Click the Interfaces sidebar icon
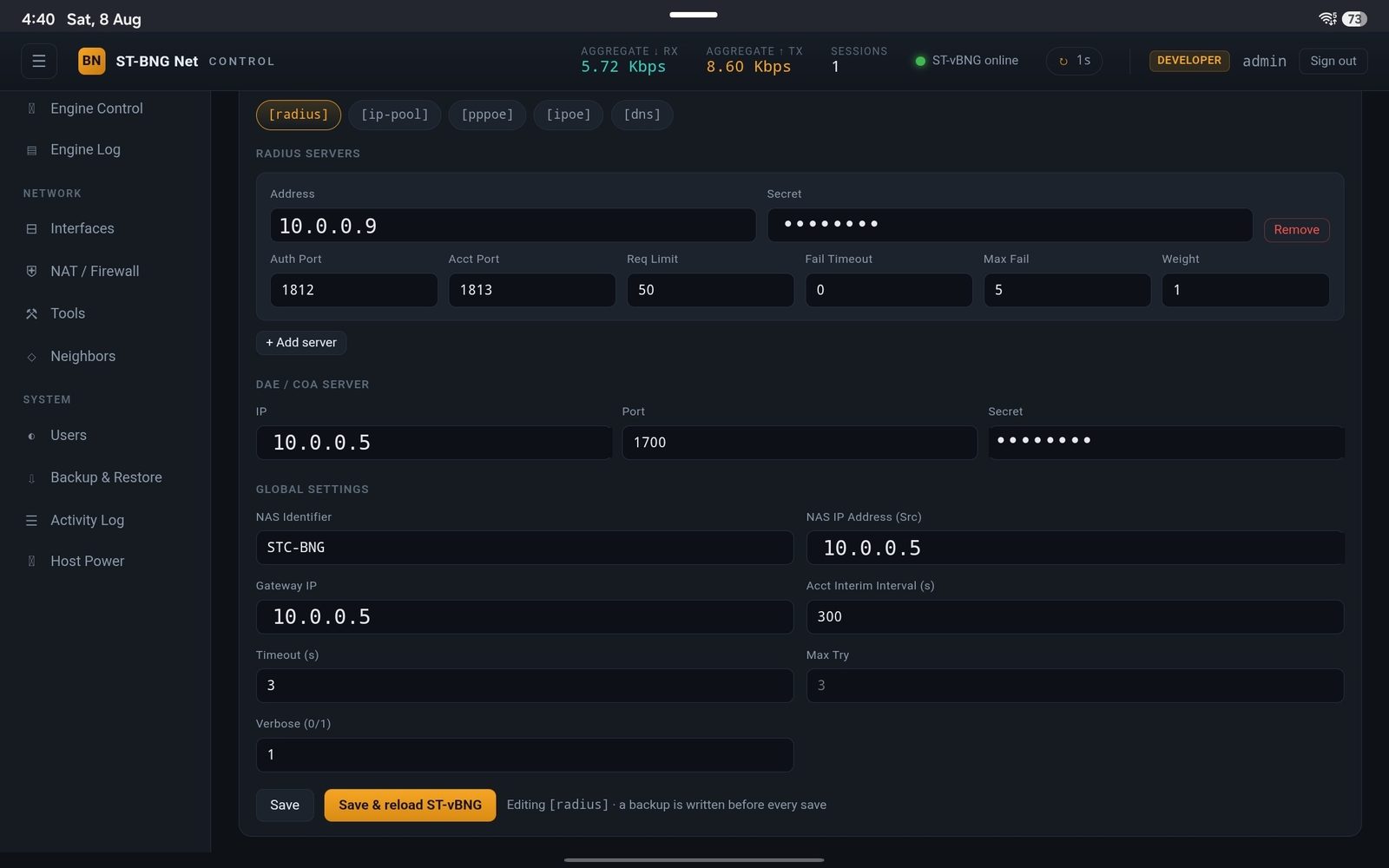Viewport: 1389px width, 868px height. [31, 229]
